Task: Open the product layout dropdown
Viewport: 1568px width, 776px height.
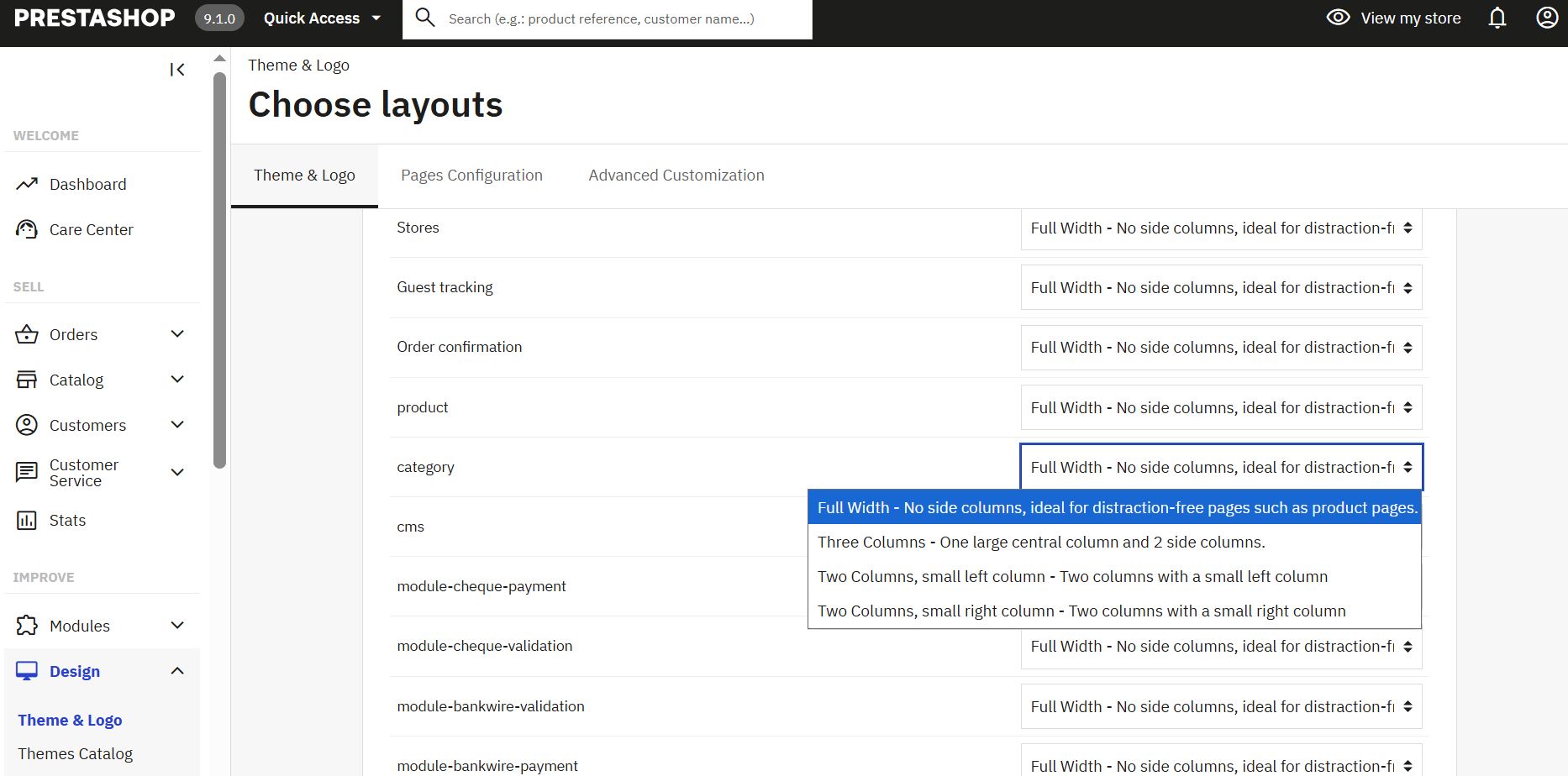Action: point(1220,408)
